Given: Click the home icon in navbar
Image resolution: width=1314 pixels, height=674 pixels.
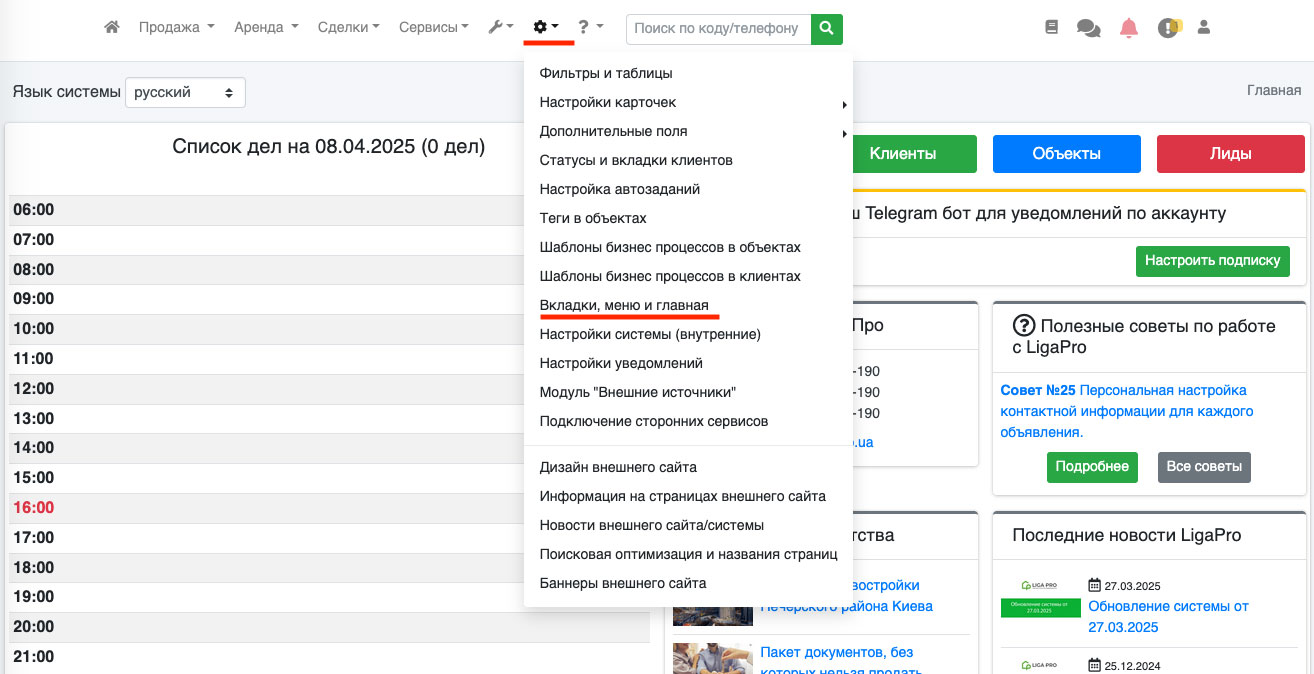Looking at the screenshot, I should 112,28.
